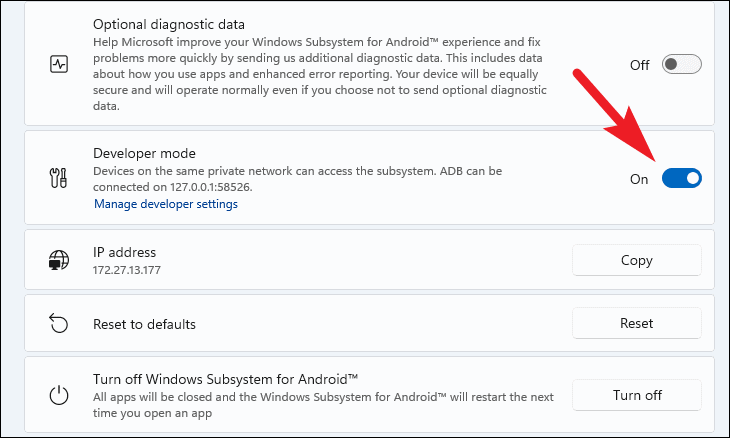Click the IP address row title

pos(125,252)
